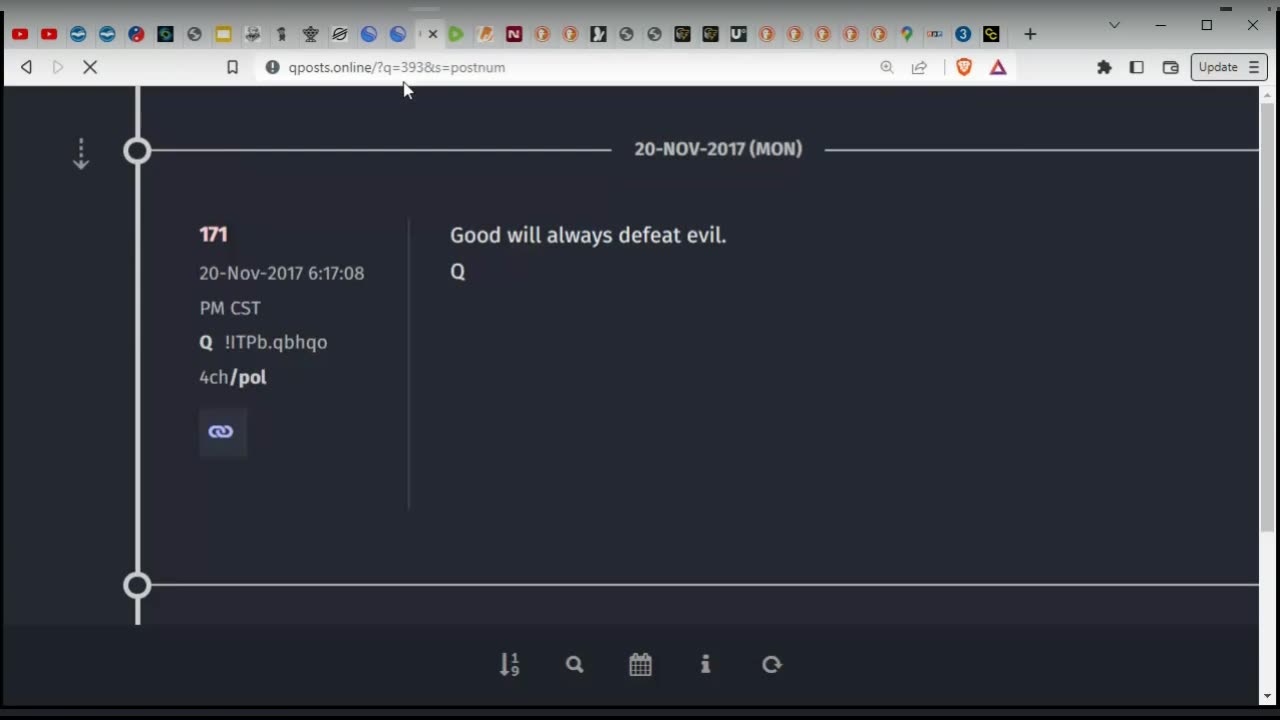Switch to the blue number 3 tab

point(963,34)
